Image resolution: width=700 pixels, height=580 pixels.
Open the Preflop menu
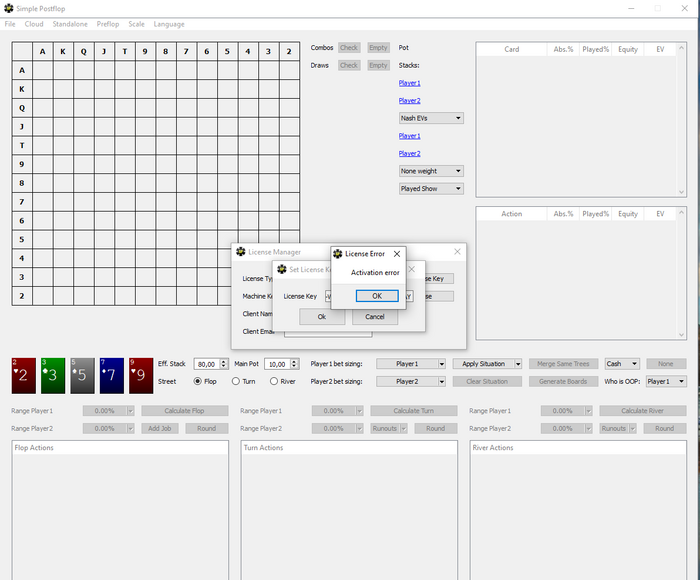(x=108, y=24)
